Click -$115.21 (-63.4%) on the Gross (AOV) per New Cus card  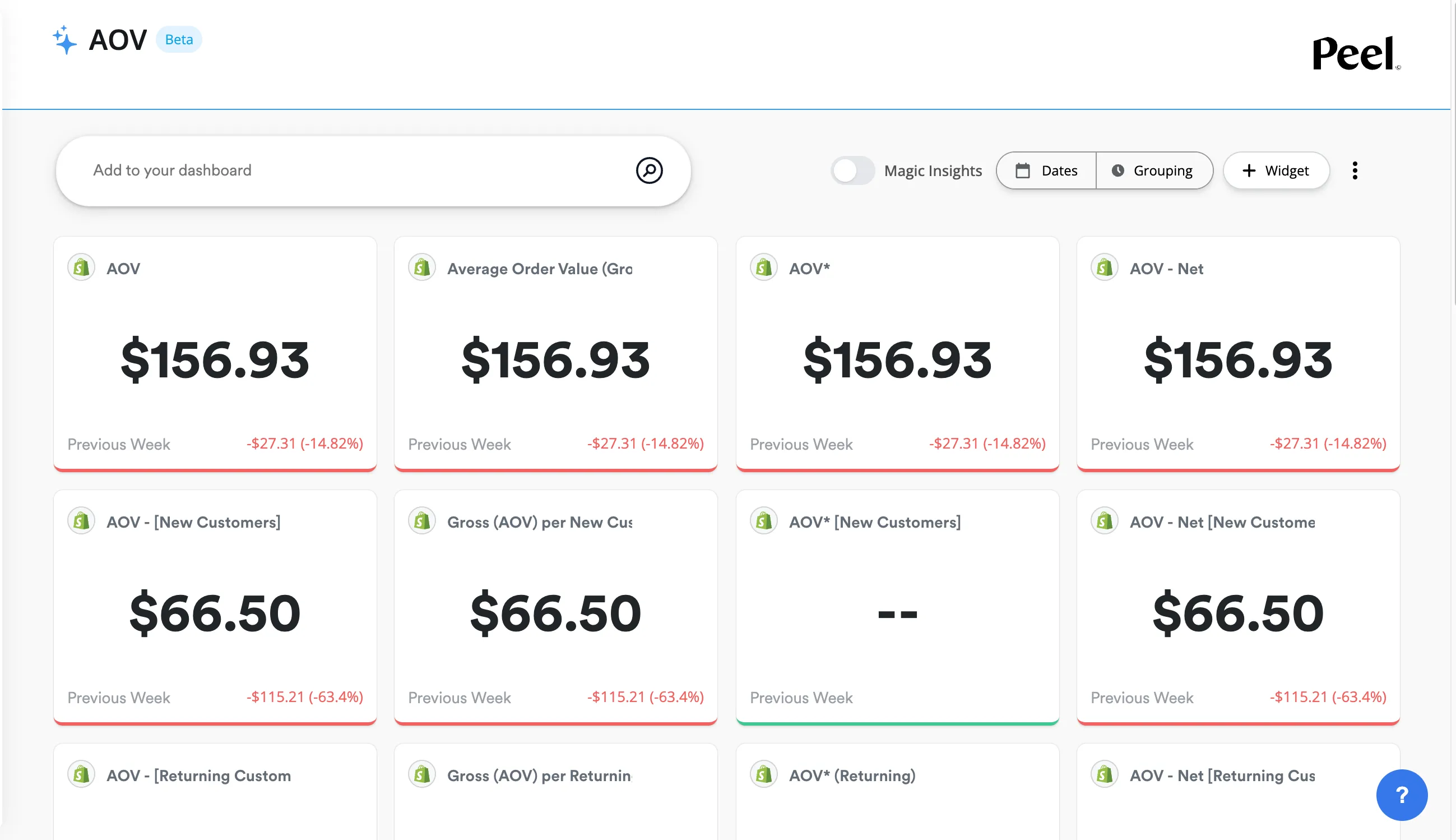click(x=646, y=697)
